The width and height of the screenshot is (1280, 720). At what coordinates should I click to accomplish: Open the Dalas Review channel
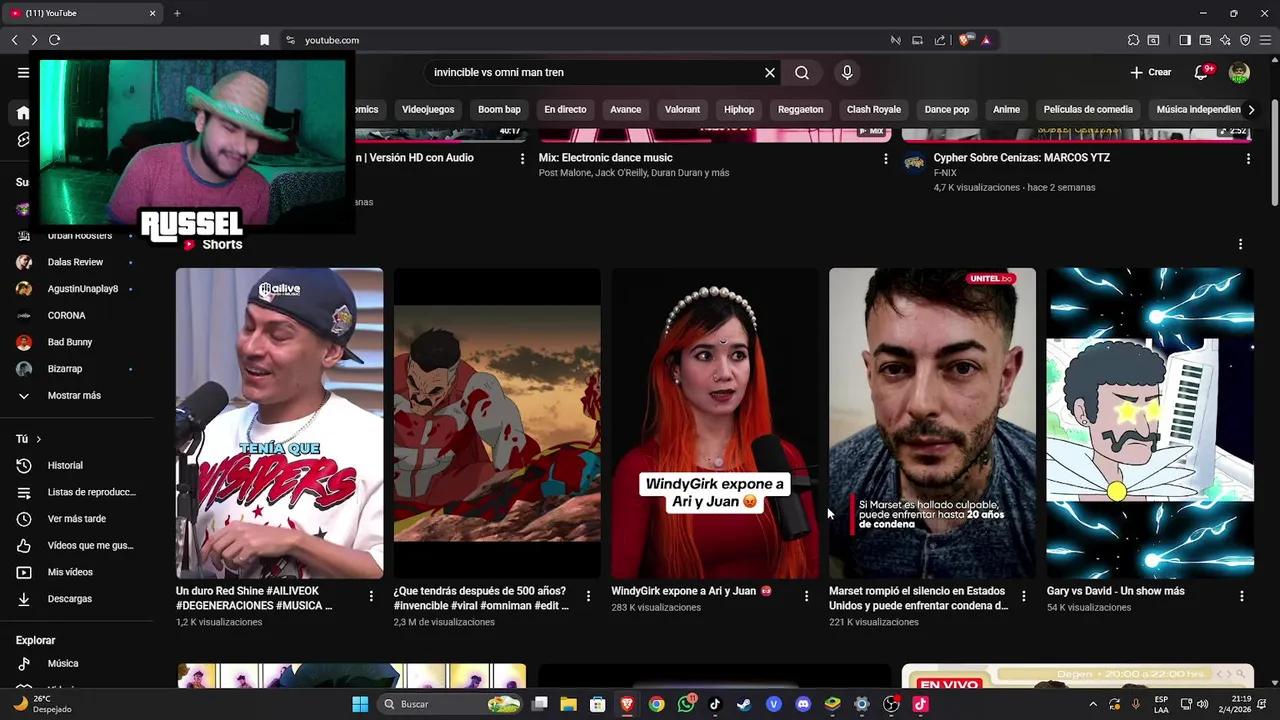(x=74, y=262)
